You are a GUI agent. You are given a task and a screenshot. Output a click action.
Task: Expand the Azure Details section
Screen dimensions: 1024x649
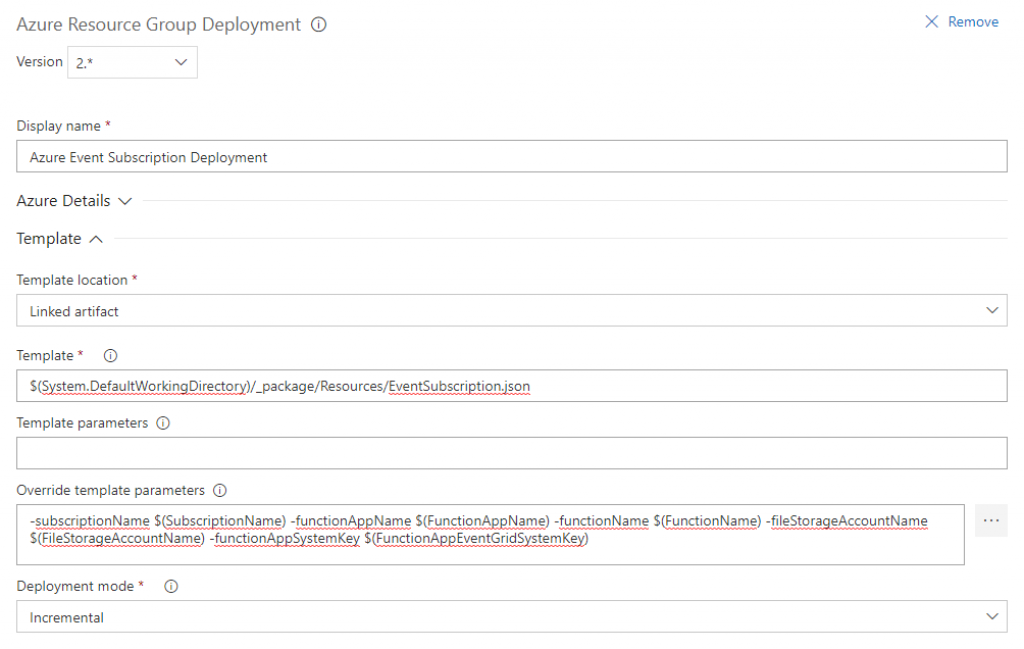tap(74, 201)
